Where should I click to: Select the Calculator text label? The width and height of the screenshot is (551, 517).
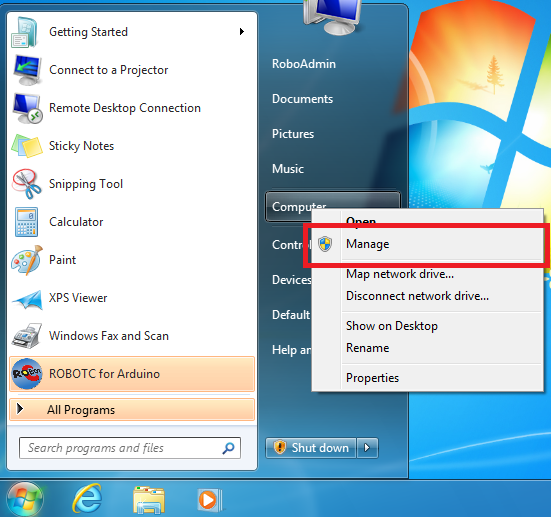click(76, 222)
